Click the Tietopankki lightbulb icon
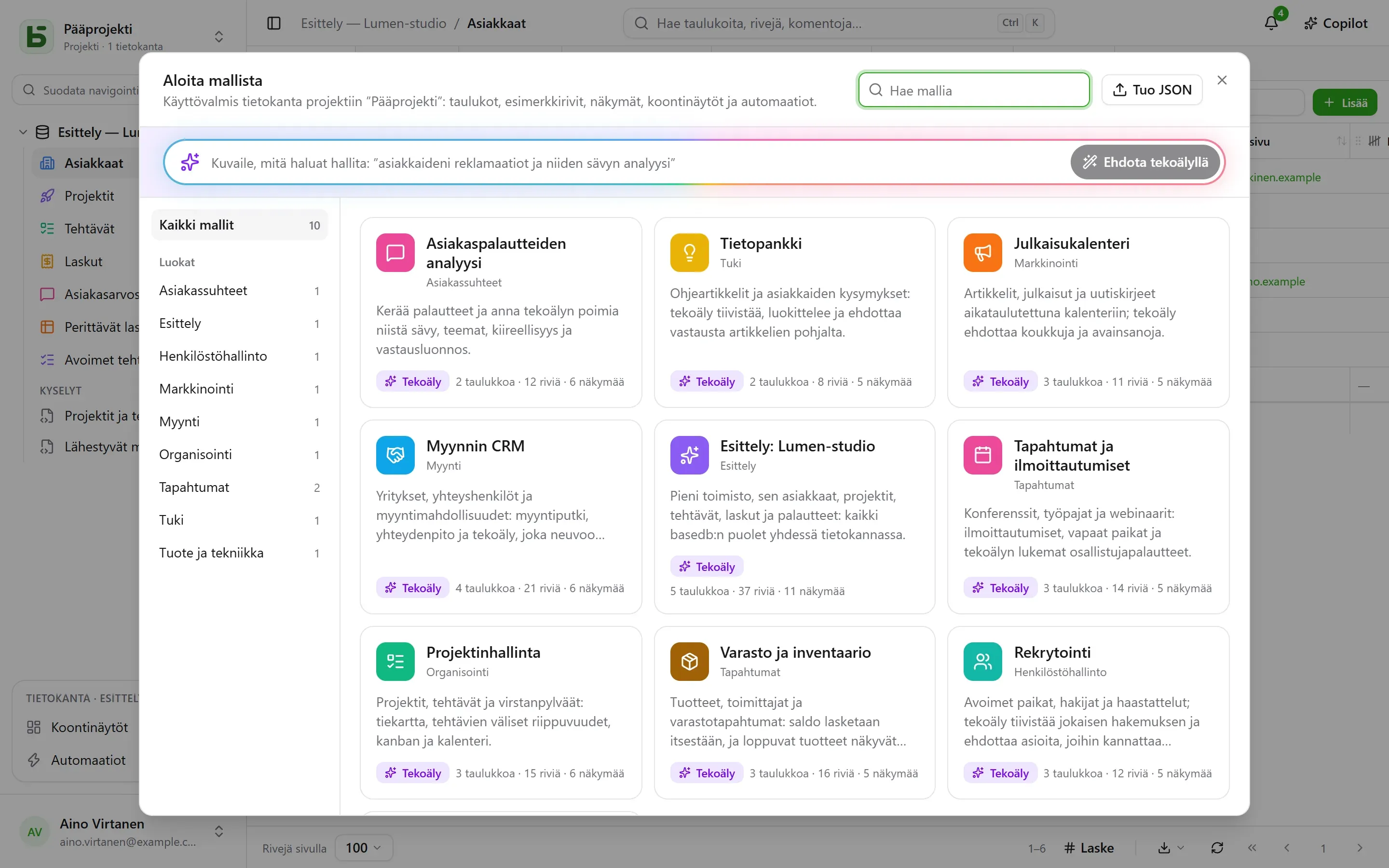This screenshot has height=868, width=1389. (x=689, y=253)
